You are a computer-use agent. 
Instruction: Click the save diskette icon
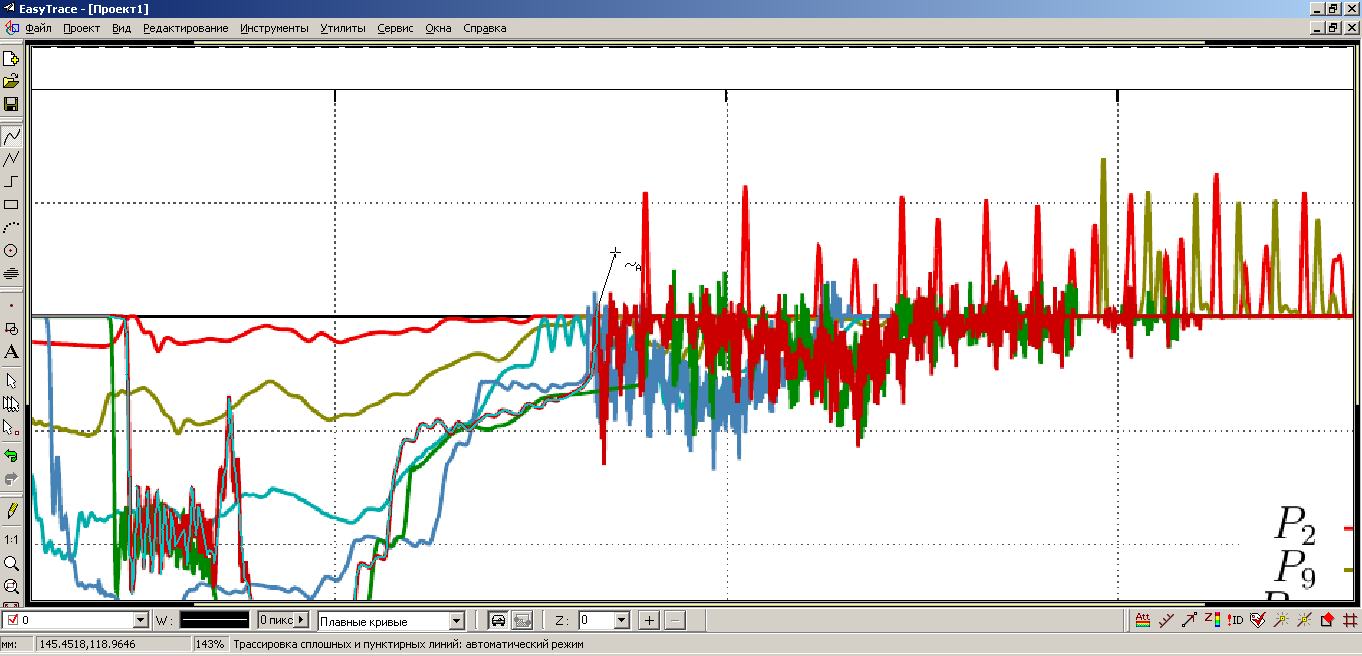click(11, 104)
